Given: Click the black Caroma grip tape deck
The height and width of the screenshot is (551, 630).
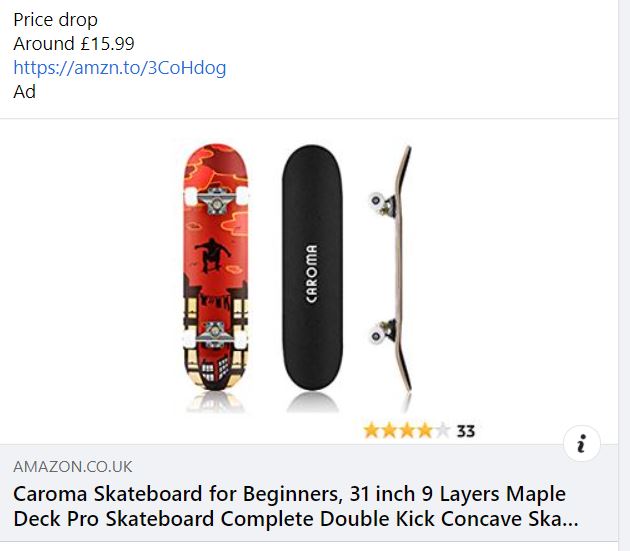Looking at the screenshot, I should [x=312, y=267].
